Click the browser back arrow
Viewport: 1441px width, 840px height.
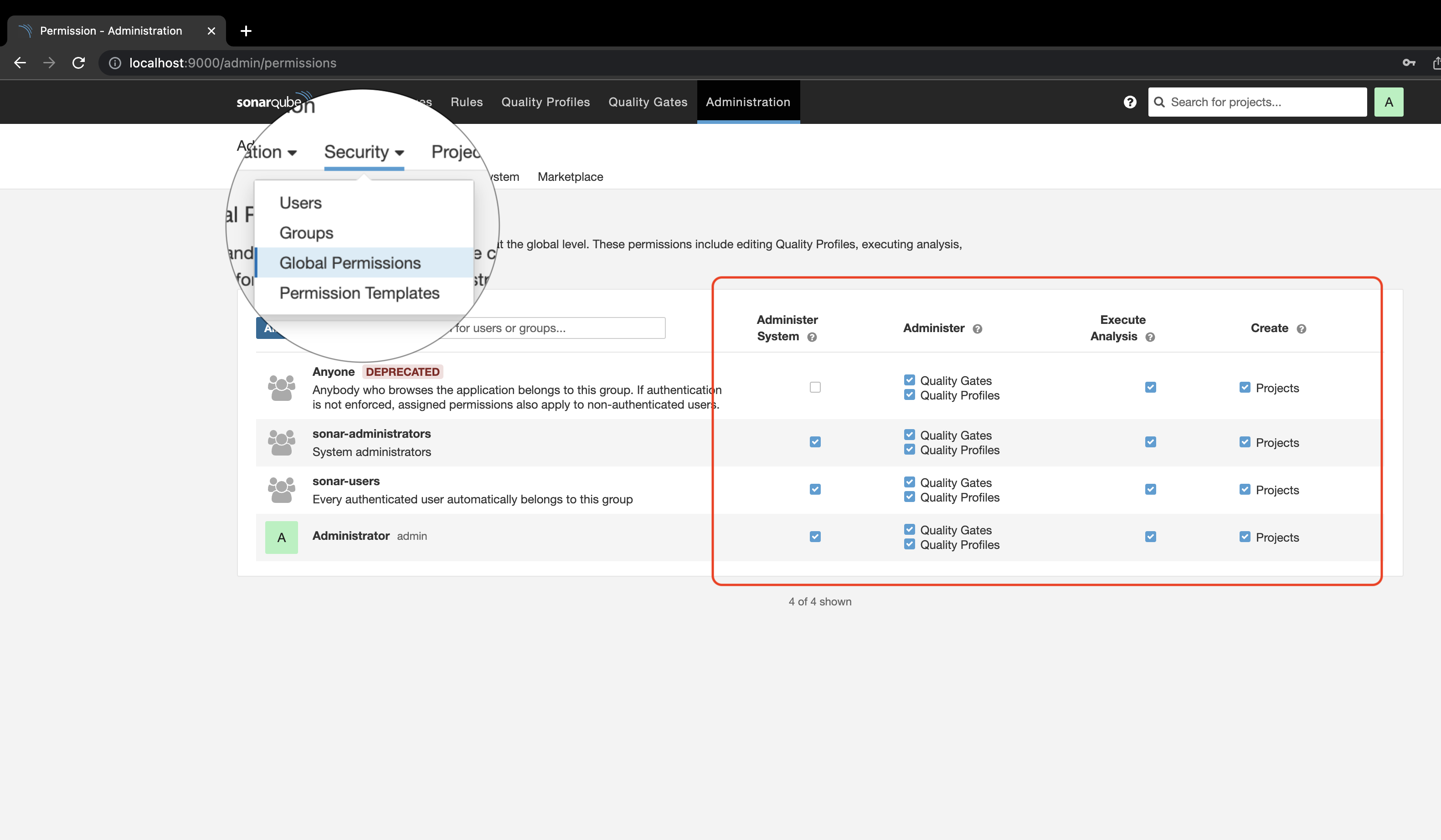[x=20, y=63]
